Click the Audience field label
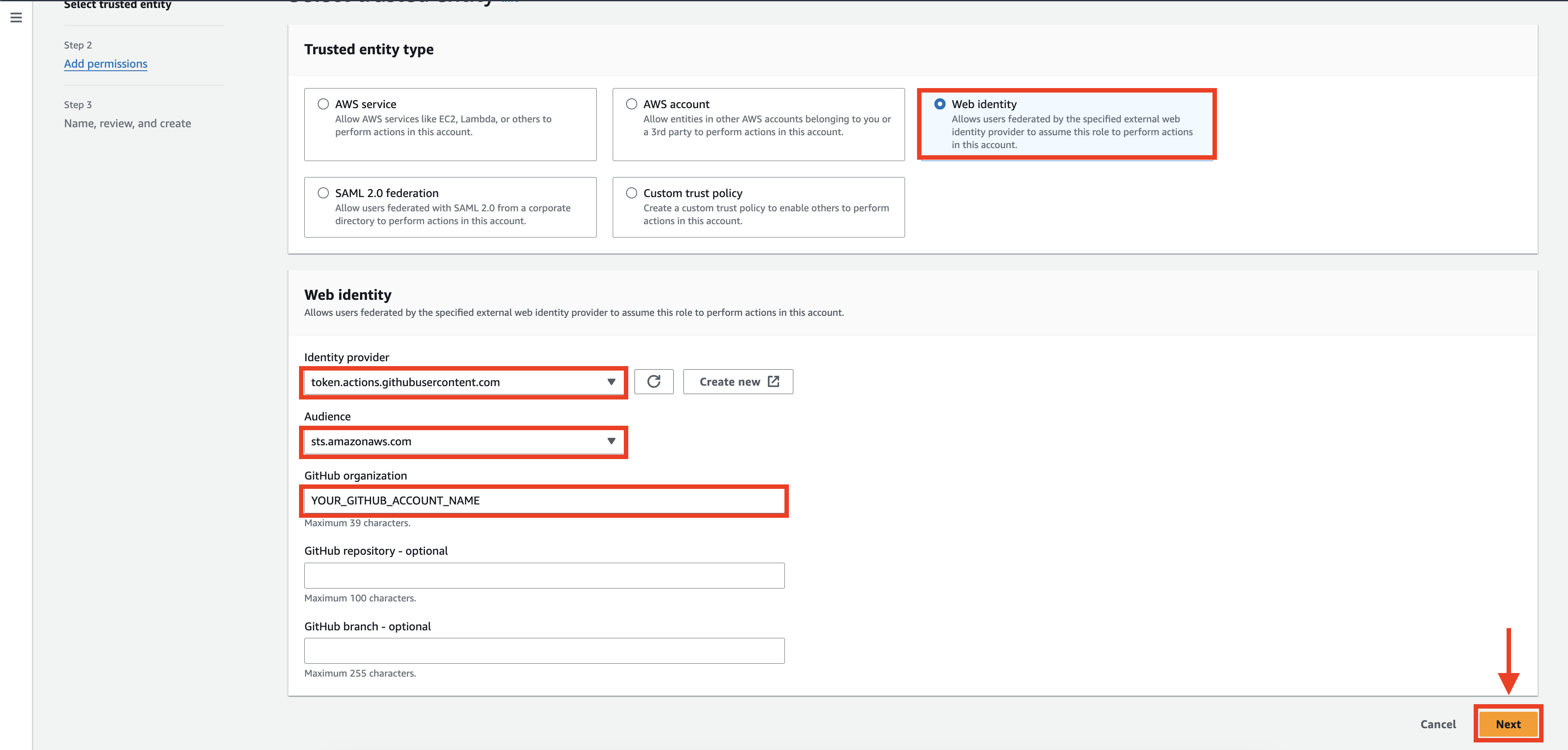 pos(327,416)
